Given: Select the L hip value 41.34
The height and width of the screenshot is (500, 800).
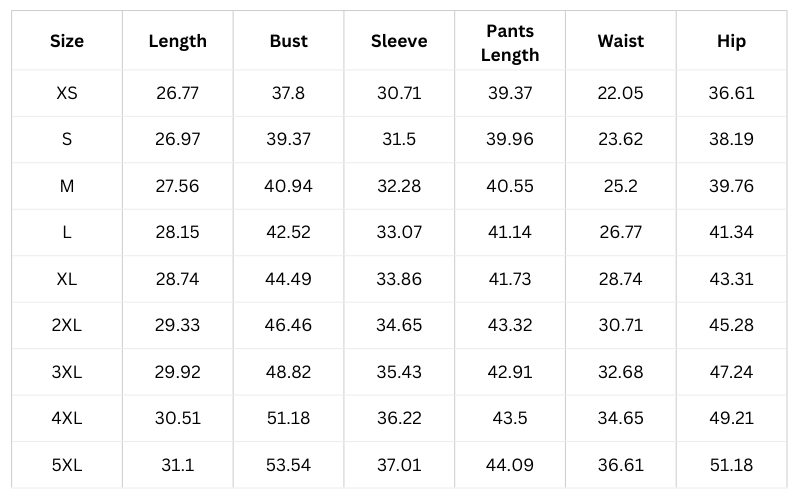Looking at the screenshot, I should pos(731,232).
